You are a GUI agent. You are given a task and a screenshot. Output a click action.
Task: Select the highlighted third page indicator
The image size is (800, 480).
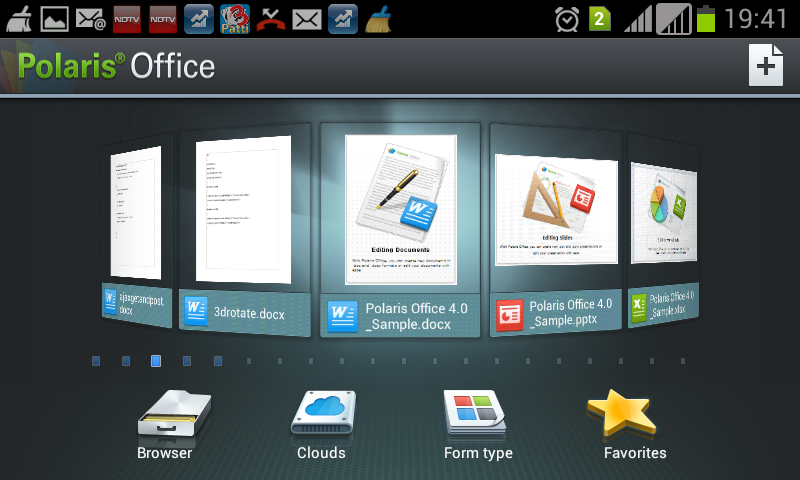[156, 361]
